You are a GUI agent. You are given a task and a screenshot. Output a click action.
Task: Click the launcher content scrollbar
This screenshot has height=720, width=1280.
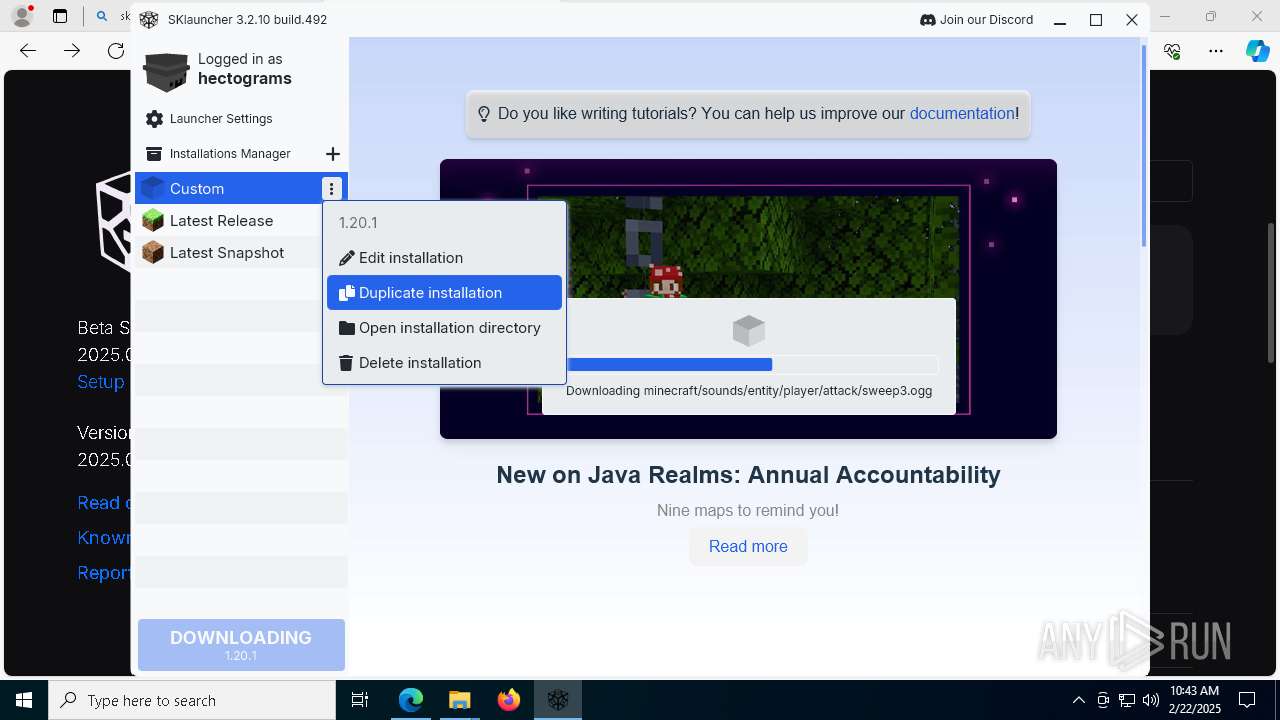[1145, 145]
